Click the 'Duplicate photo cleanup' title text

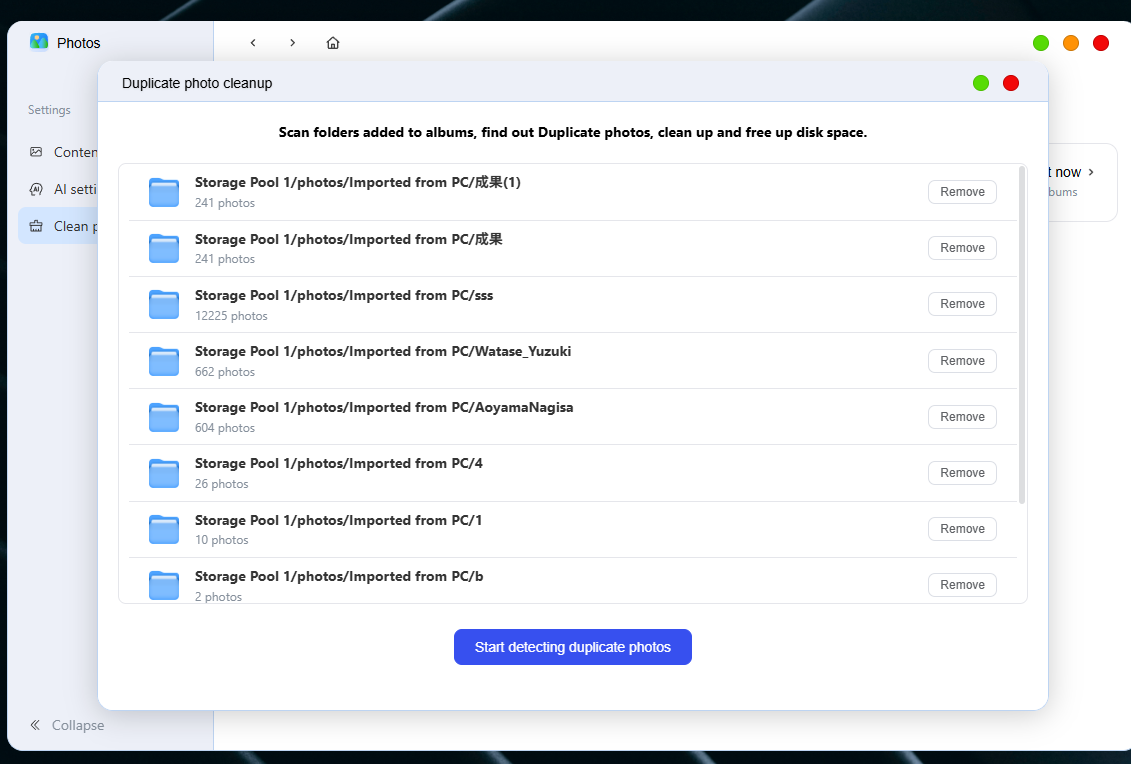(x=197, y=83)
